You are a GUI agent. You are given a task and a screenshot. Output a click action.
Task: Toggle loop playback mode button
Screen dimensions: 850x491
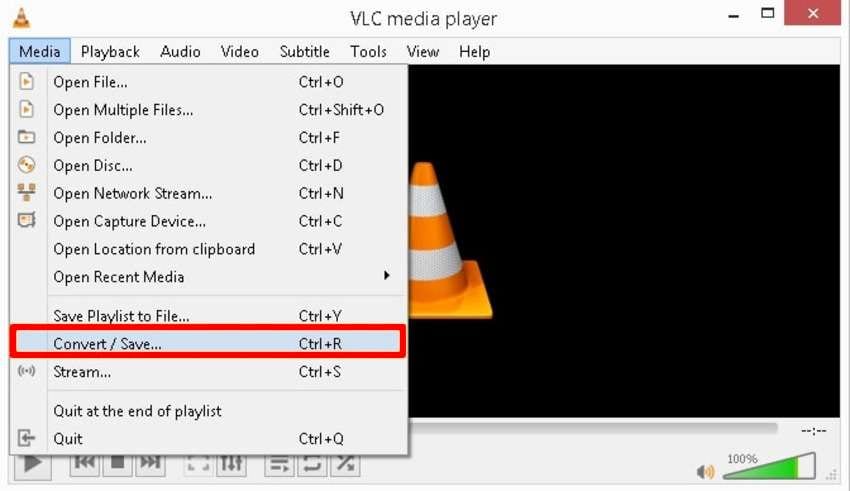point(312,465)
